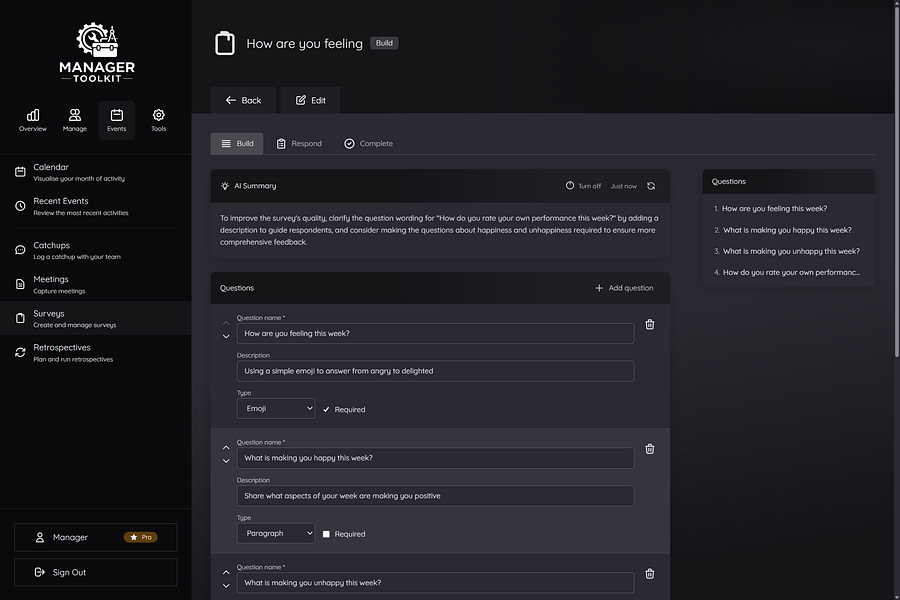
Task: Delete the 'How are you feeling this week?' question
Action: 650,325
